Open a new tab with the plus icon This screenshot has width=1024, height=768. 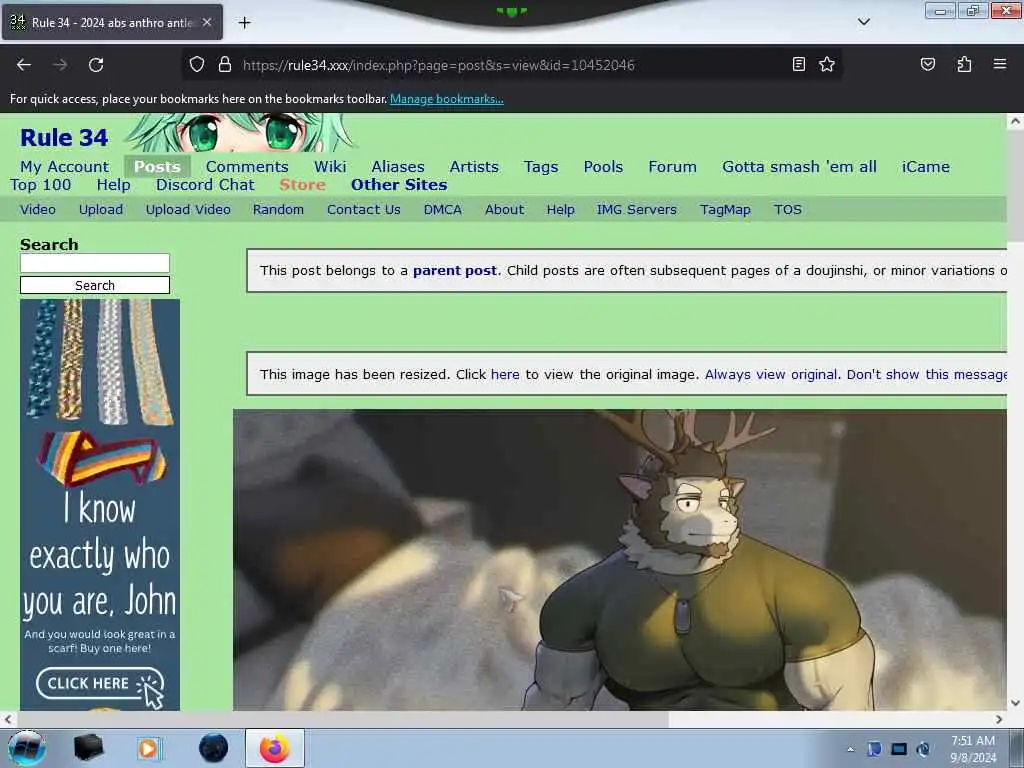[244, 23]
